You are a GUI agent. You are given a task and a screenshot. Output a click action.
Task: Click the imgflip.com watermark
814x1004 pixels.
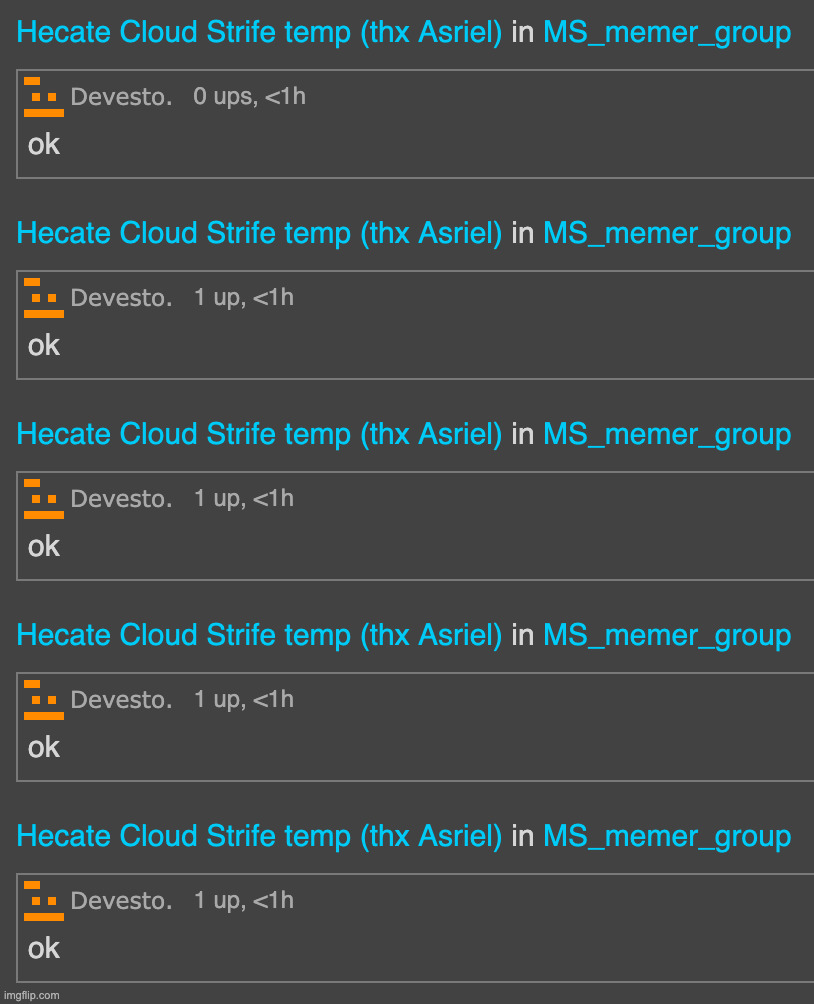(31, 995)
